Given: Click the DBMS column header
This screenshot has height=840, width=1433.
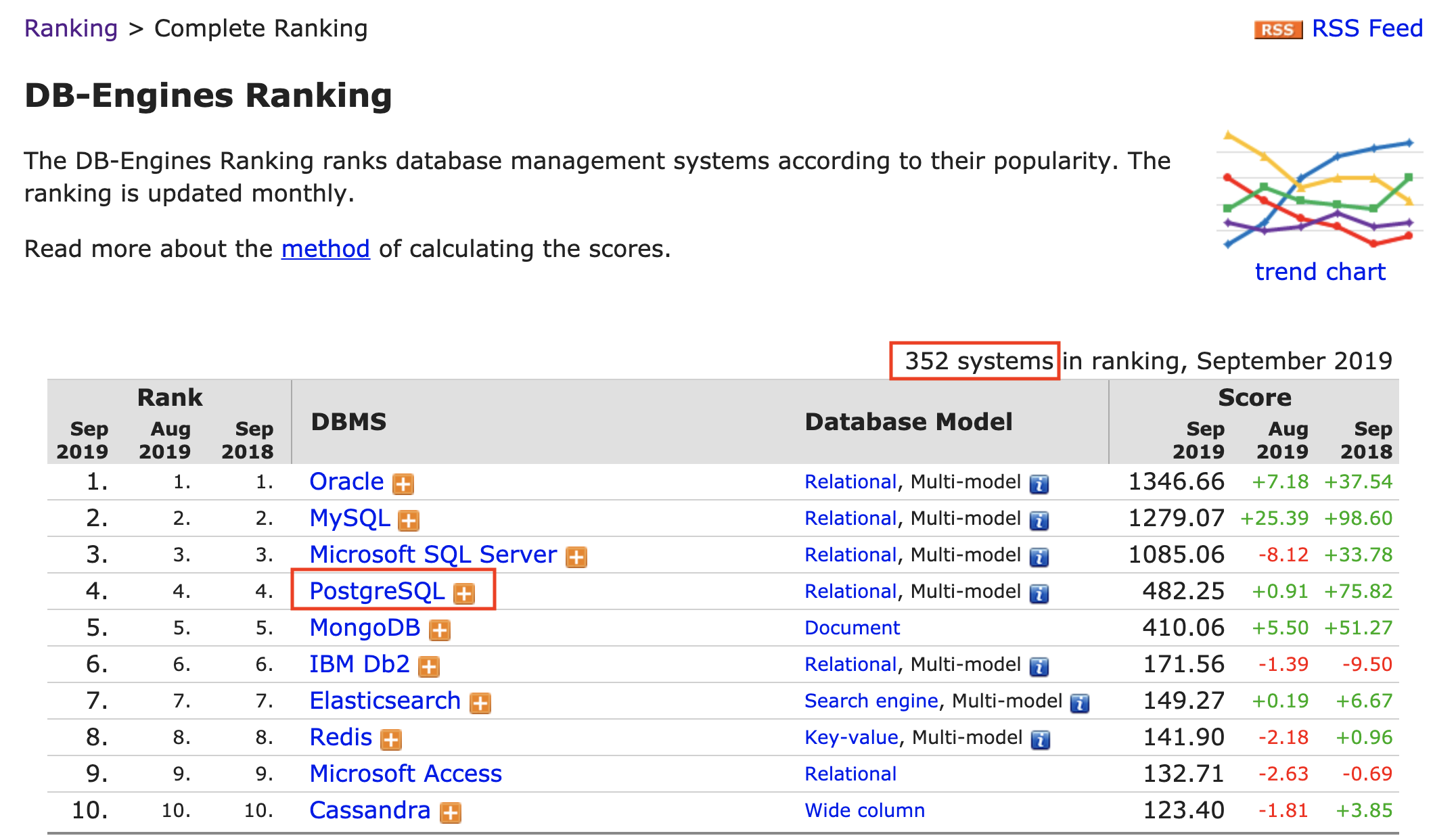Looking at the screenshot, I should [x=348, y=422].
